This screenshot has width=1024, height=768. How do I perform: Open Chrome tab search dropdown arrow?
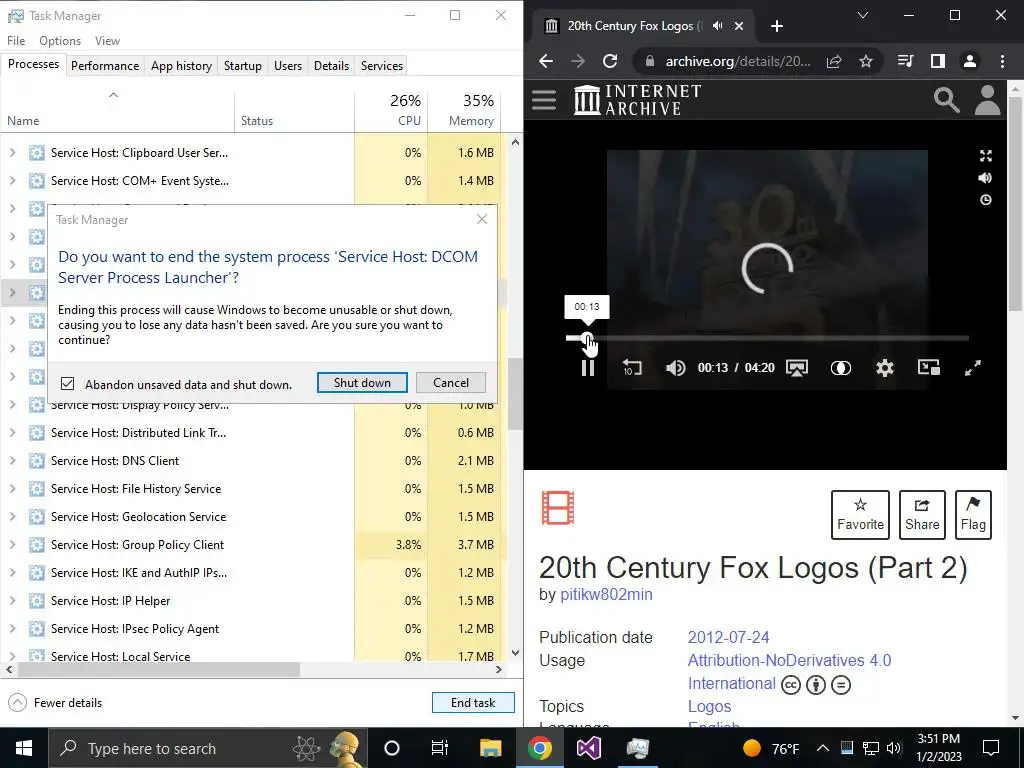tap(863, 15)
